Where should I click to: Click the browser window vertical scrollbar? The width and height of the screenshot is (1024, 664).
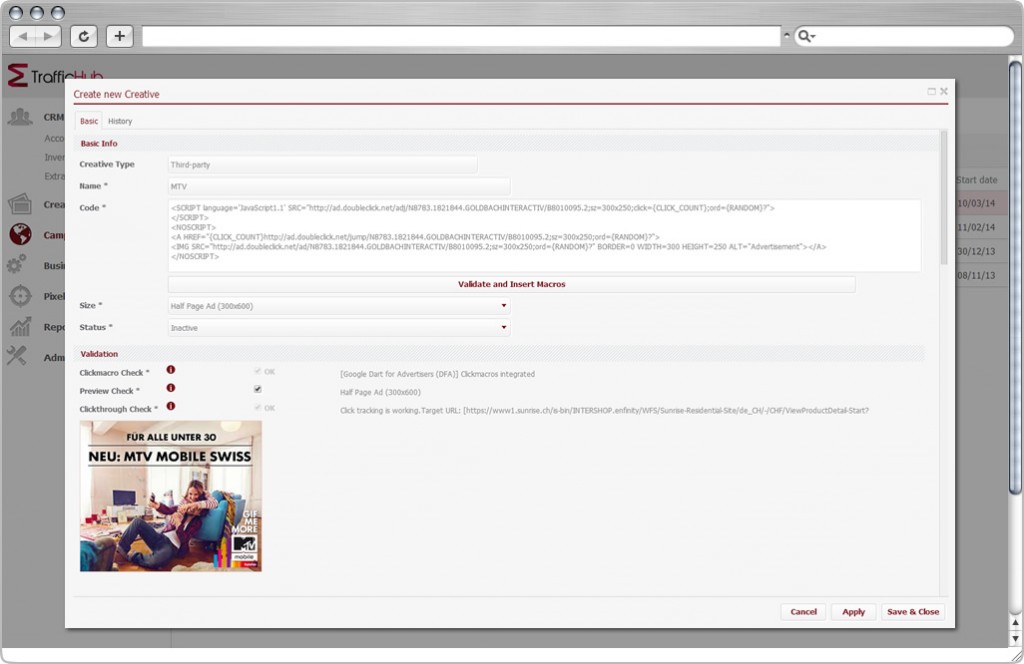[1015, 277]
